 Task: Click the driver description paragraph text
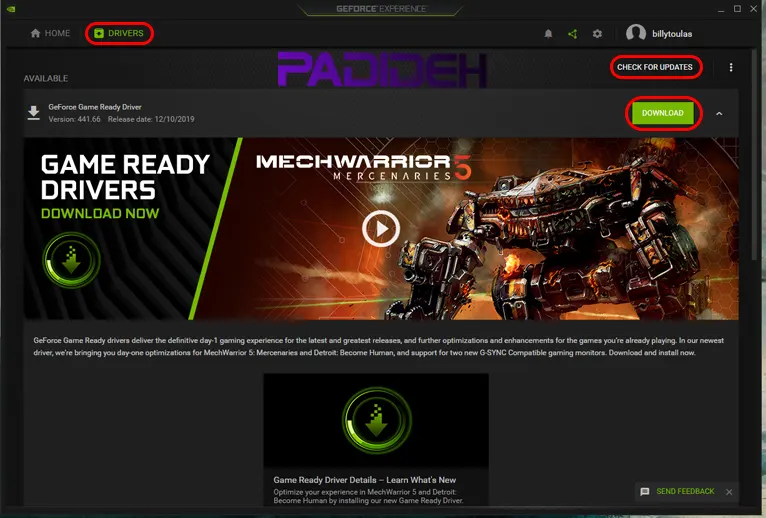(379, 346)
